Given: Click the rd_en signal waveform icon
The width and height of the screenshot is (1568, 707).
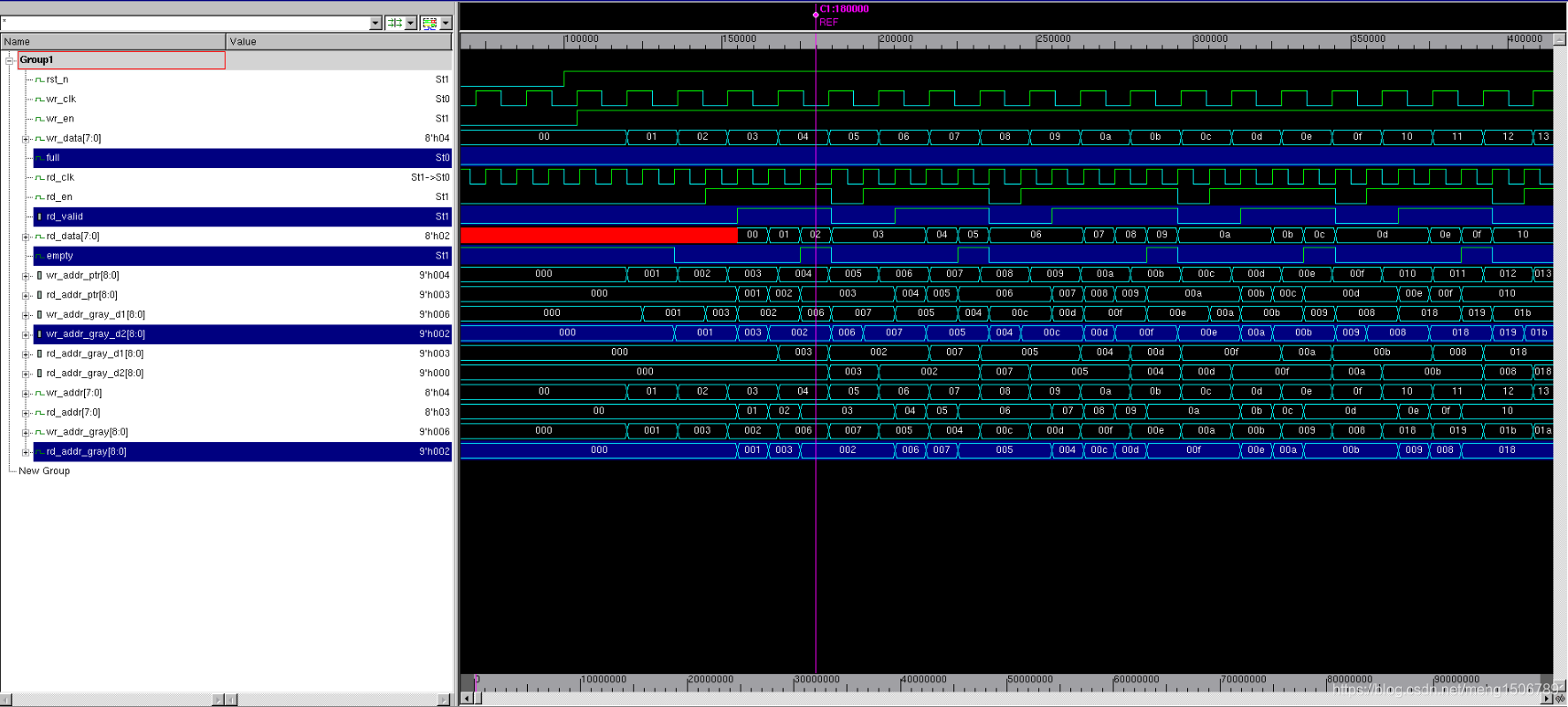Looking at the screenshot, I should [39, 197].
